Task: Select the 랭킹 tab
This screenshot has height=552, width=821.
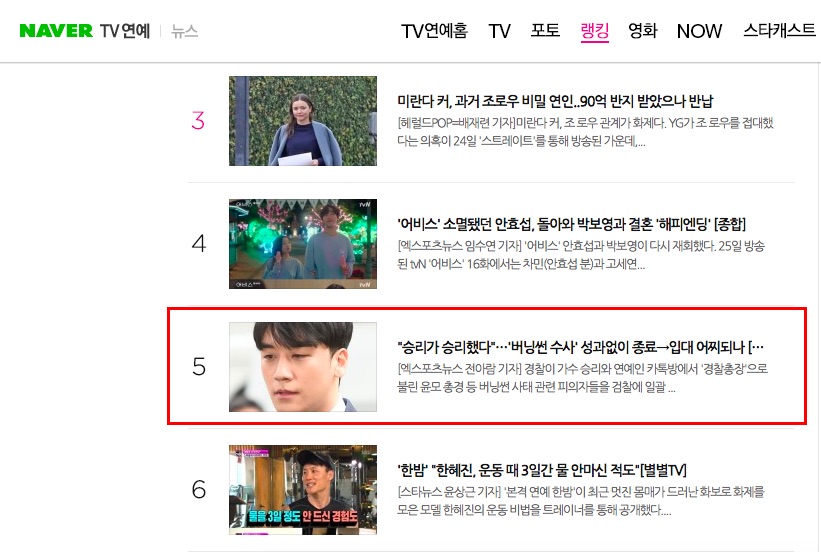Action: 594,31
